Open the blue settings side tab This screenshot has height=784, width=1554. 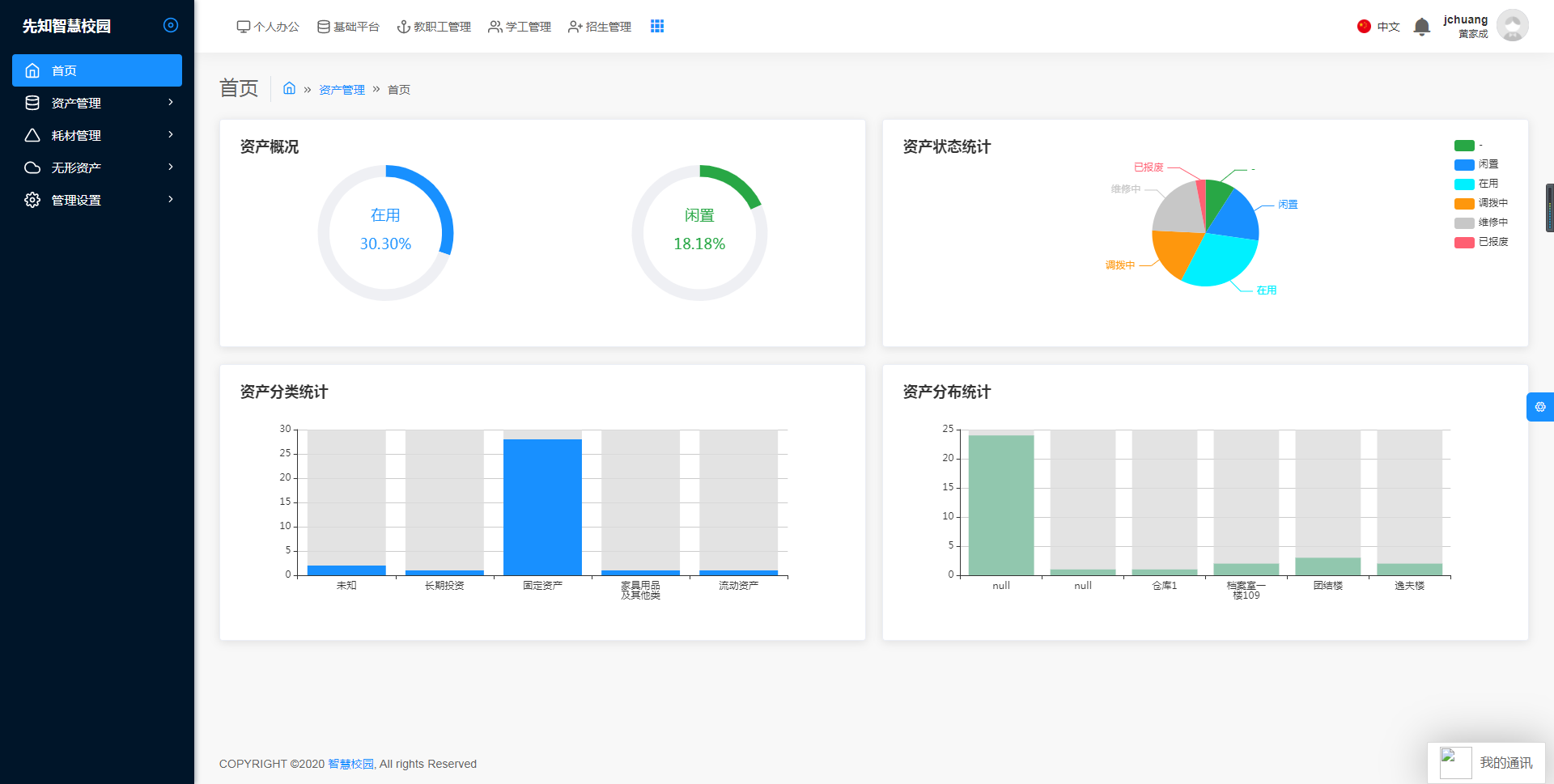coord(1539,407)
